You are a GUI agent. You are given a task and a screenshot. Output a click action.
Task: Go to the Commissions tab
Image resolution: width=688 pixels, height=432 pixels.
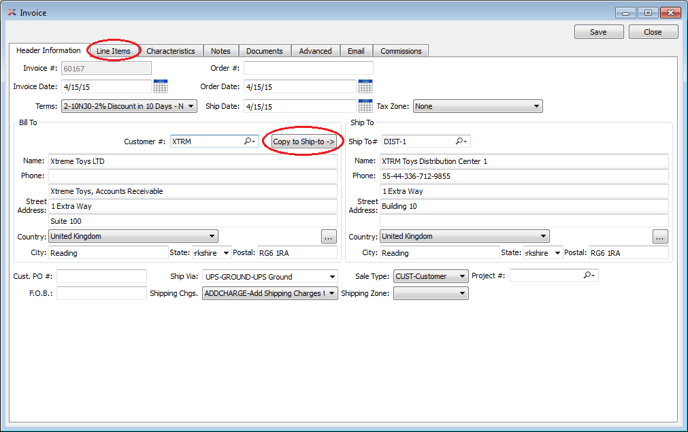[x=400, y=51]
